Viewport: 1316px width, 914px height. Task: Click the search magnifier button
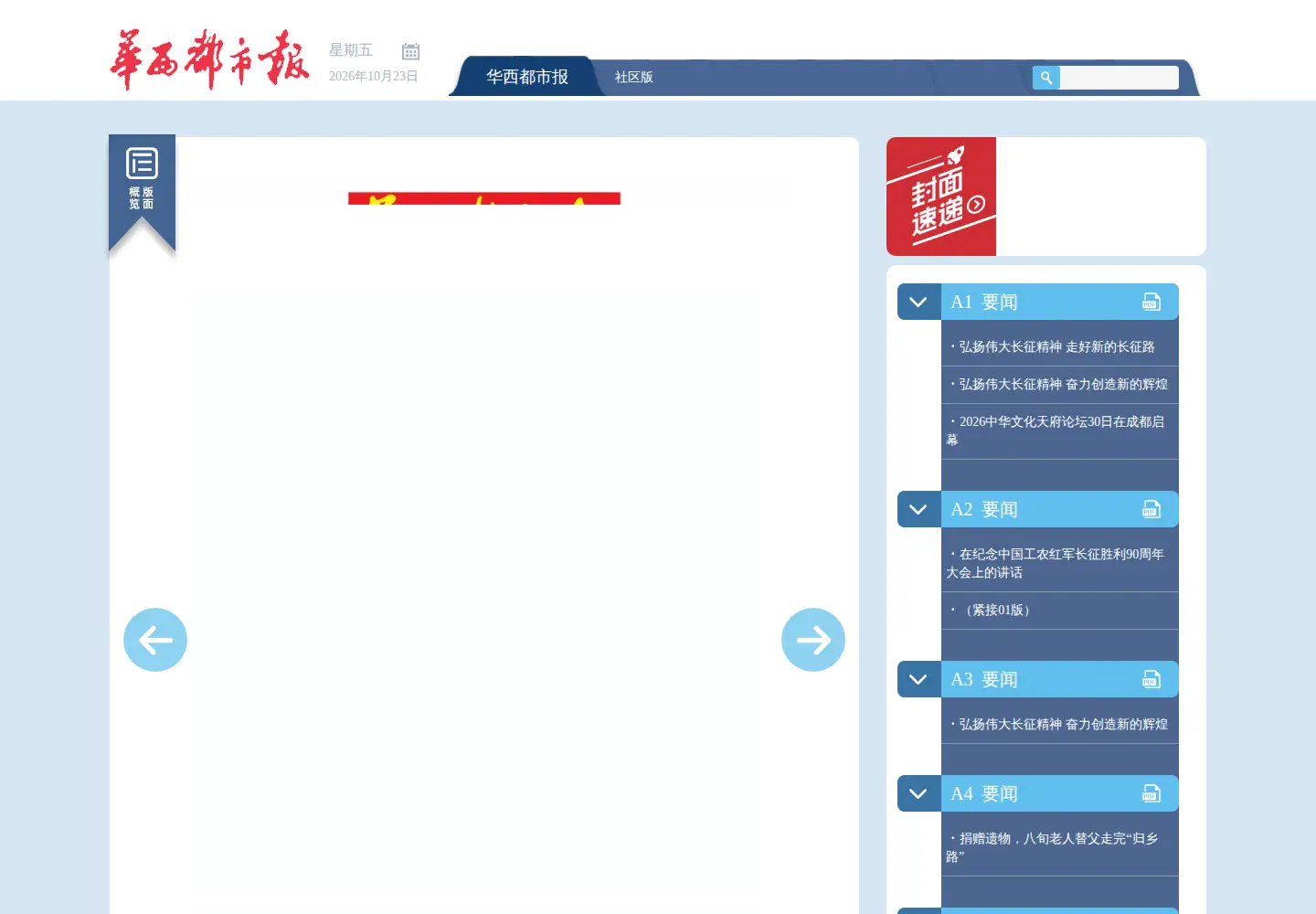(1046, 78)
